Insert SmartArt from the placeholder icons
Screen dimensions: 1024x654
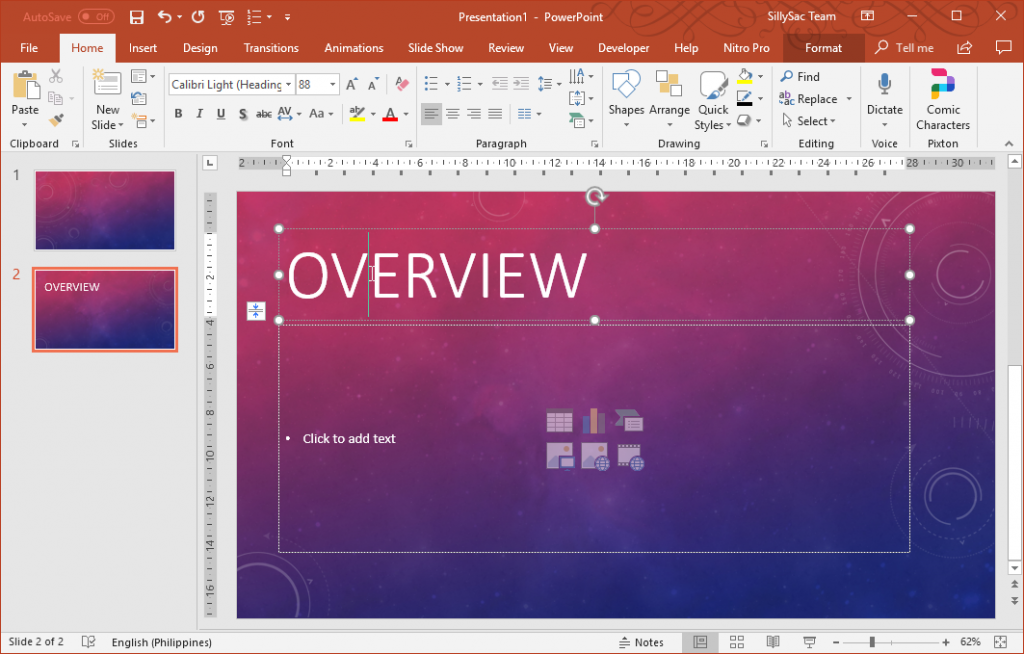pyautogui.click(x=628, y=420)
